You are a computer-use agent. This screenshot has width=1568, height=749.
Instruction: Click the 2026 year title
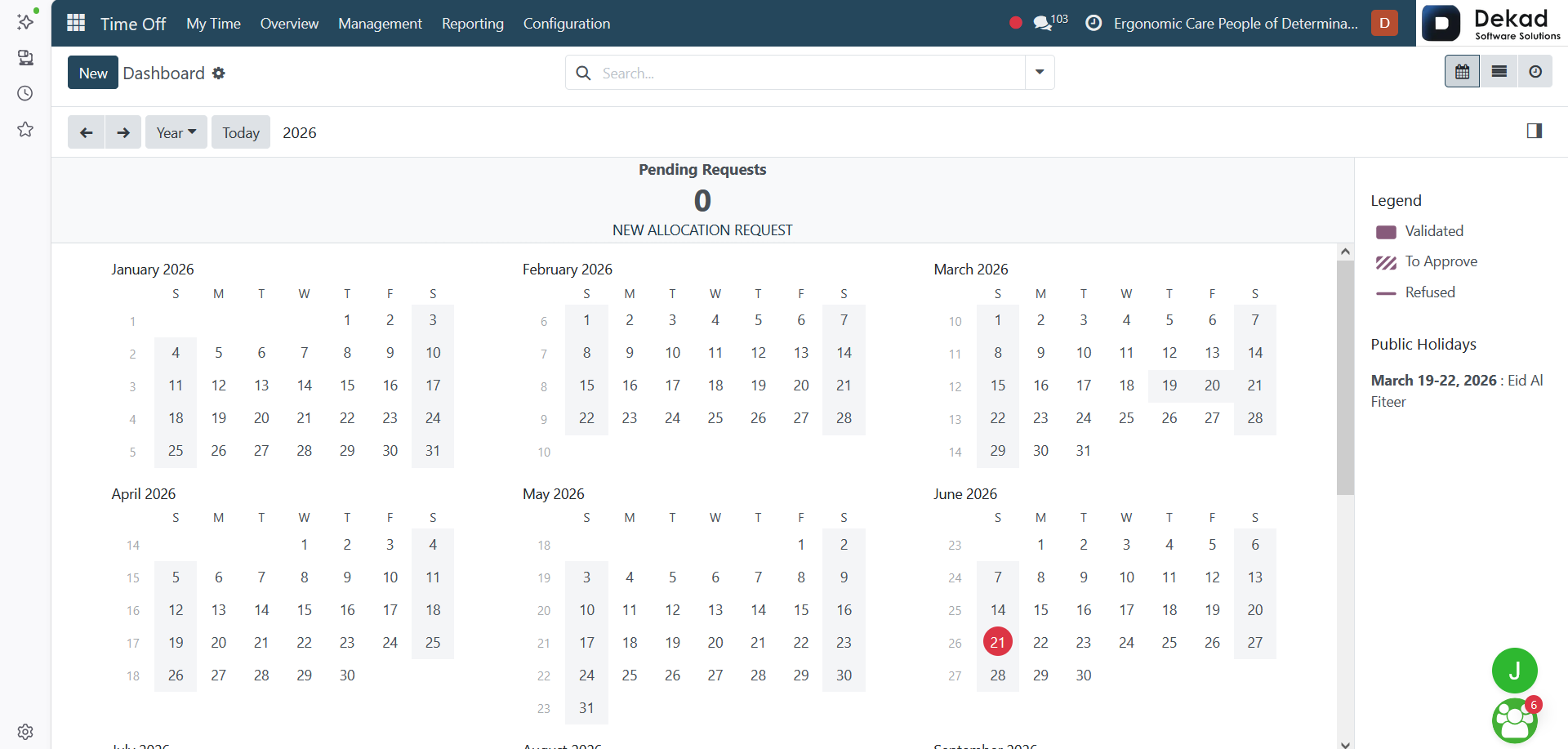[300, 132]
